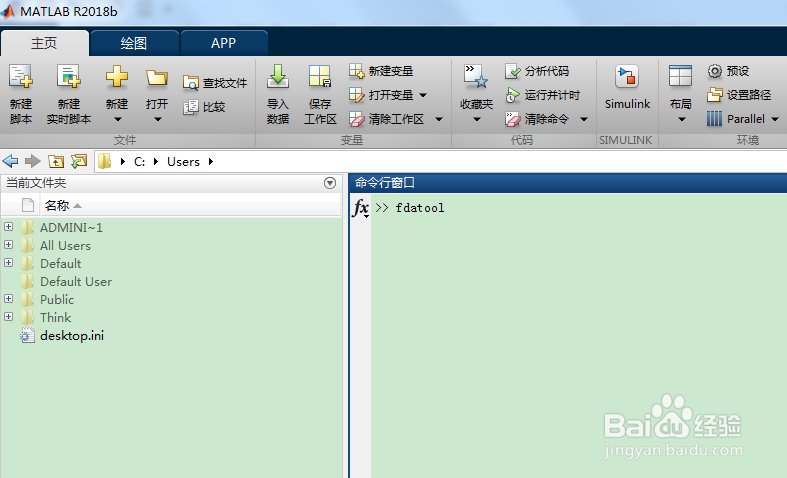
Task: Click the Users path segment
Action: pyautogui.click(x=183, y=162)
